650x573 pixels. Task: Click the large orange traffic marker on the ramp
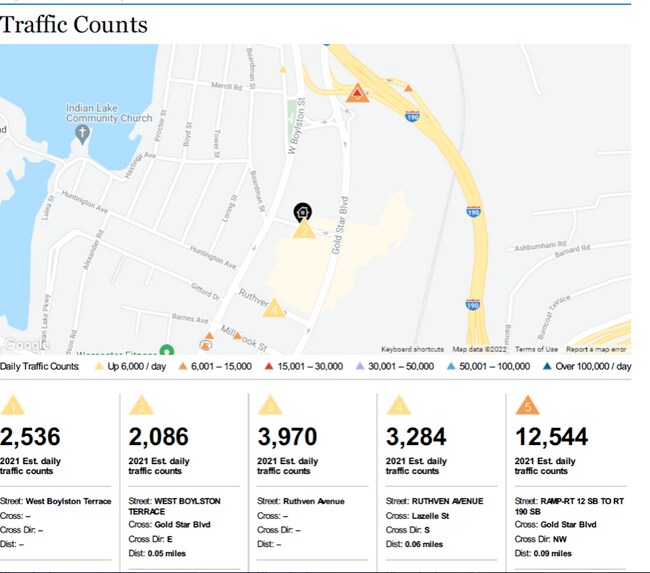click(x=357, y=93)
